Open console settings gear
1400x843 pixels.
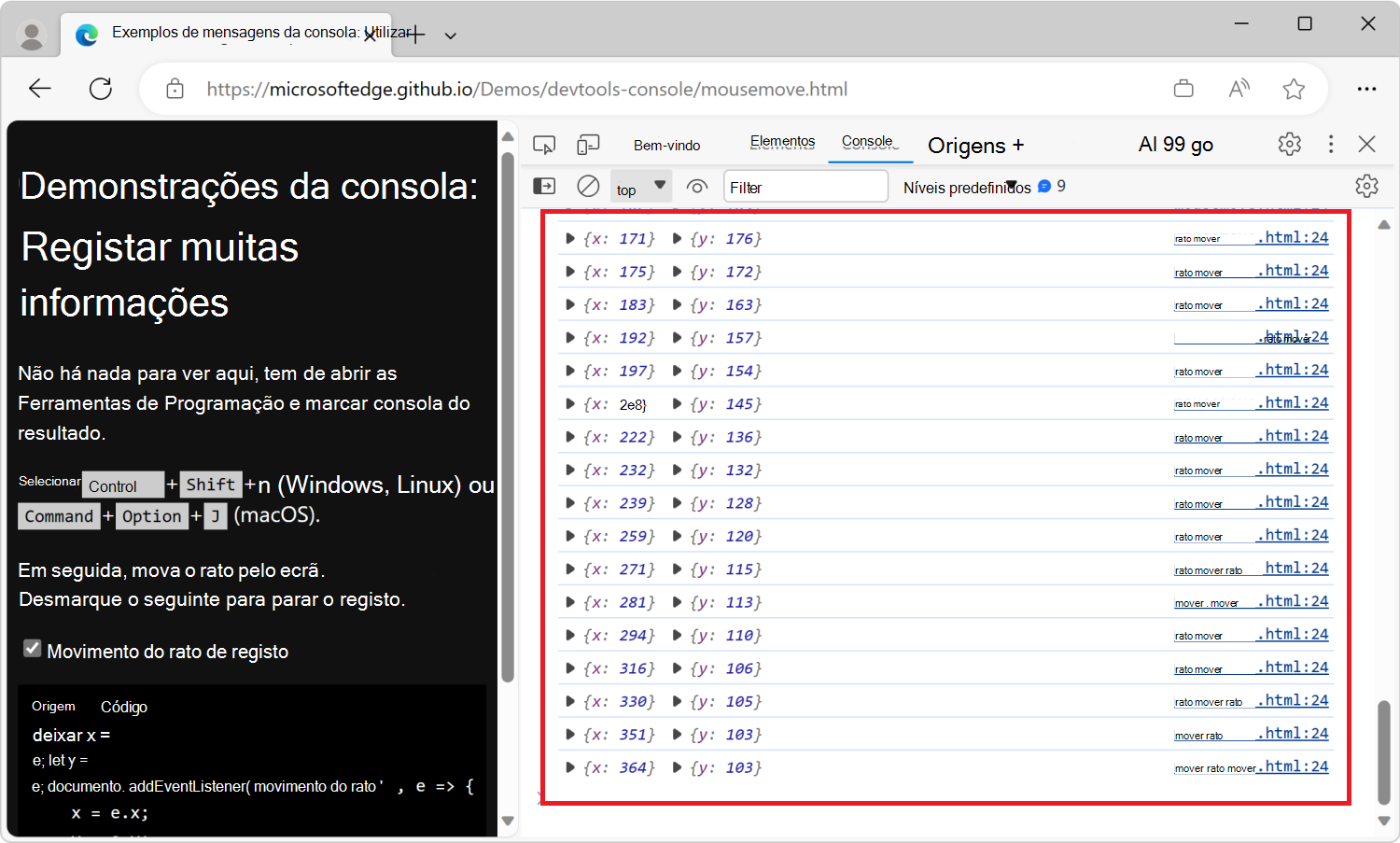(x=1366, y=186)
